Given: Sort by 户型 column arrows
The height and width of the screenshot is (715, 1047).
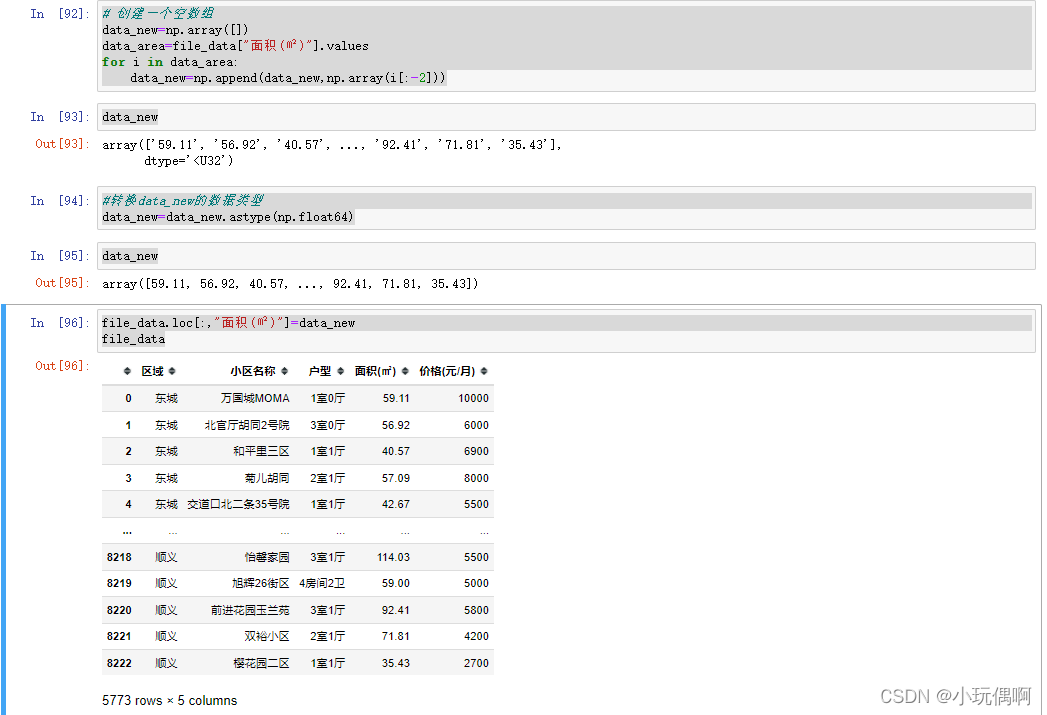Looking at the screenshot, I should click(x=341, y=371).
